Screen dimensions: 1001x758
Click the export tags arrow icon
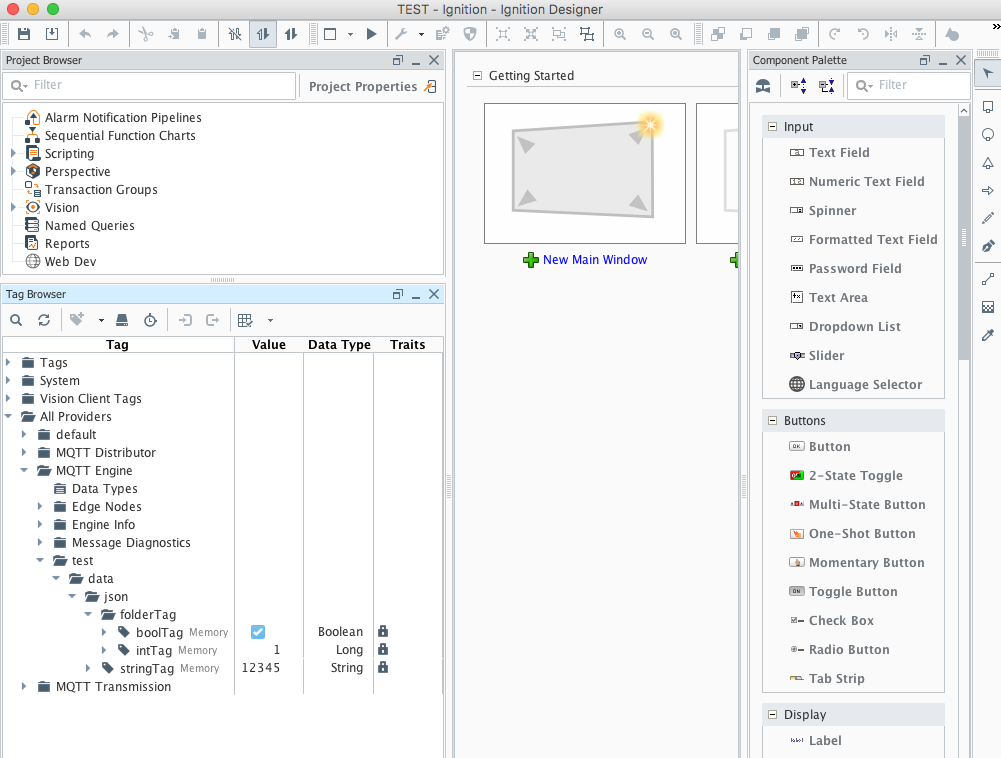(x=213, y=320)
